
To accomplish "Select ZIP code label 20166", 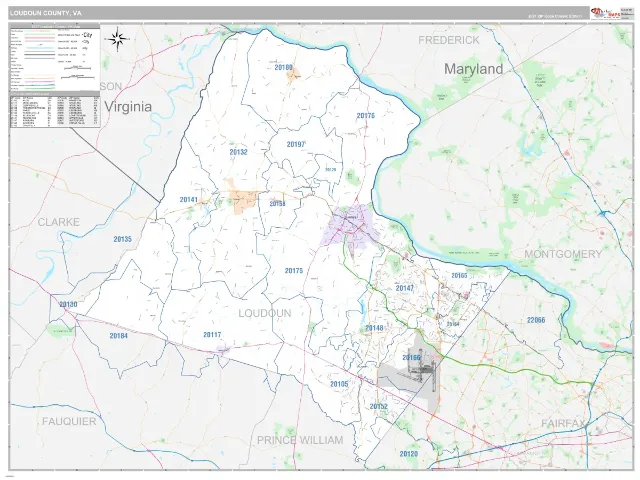I will point(411,358).
